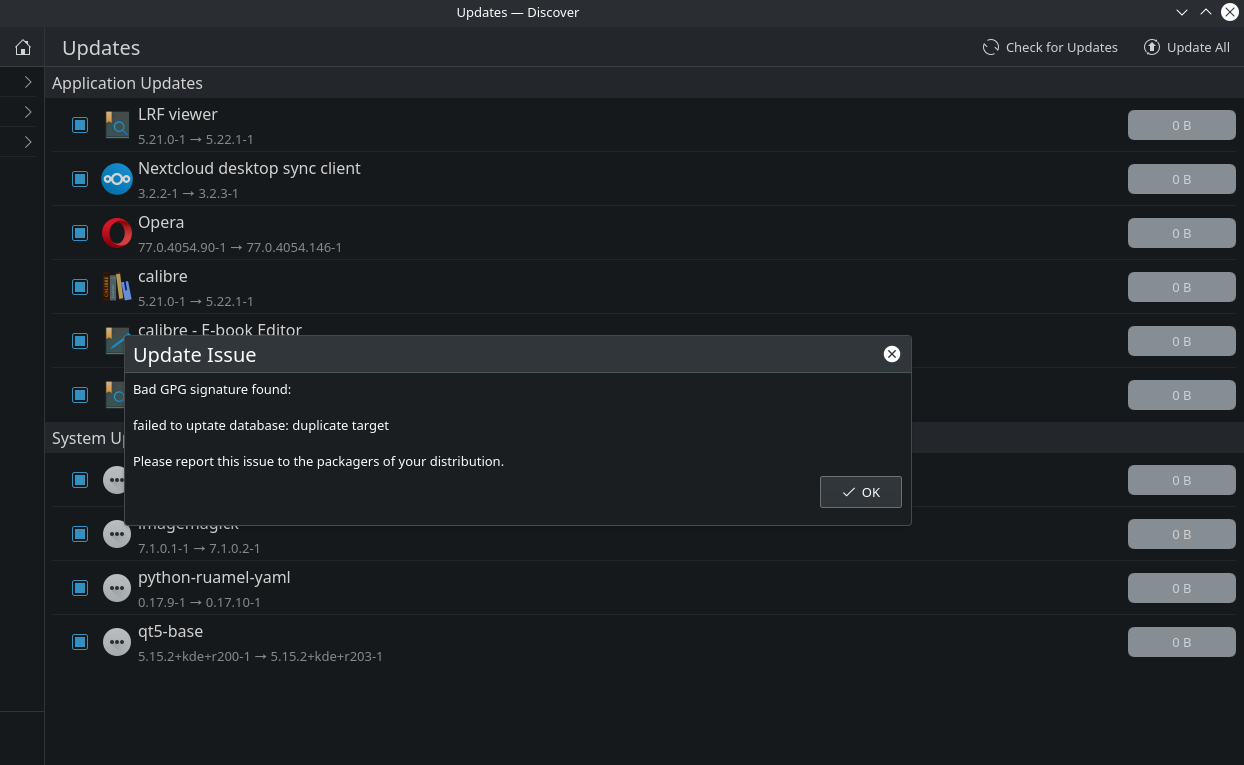Click the 0 B button for calibre
1244x765 pixels.
[x=1182, y=287]
